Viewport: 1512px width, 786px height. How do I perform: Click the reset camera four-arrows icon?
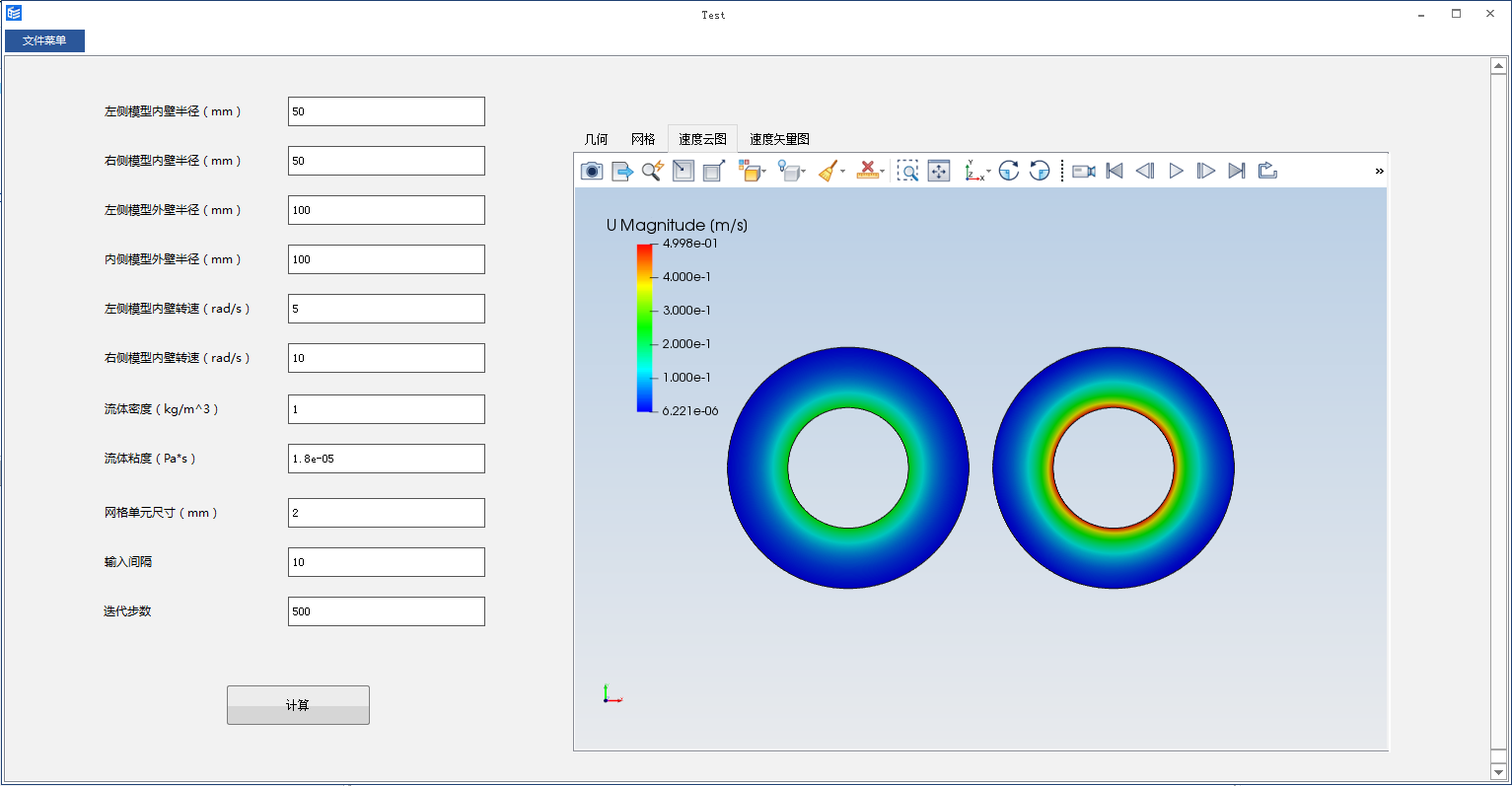pos(939,171)
